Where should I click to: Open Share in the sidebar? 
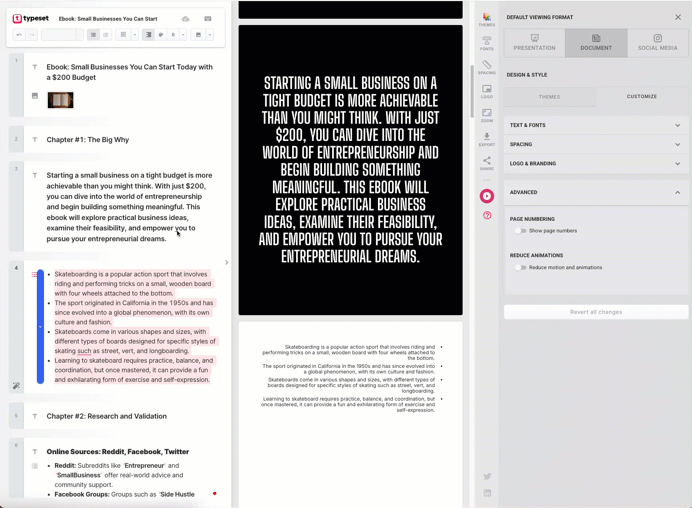[487, 163]
